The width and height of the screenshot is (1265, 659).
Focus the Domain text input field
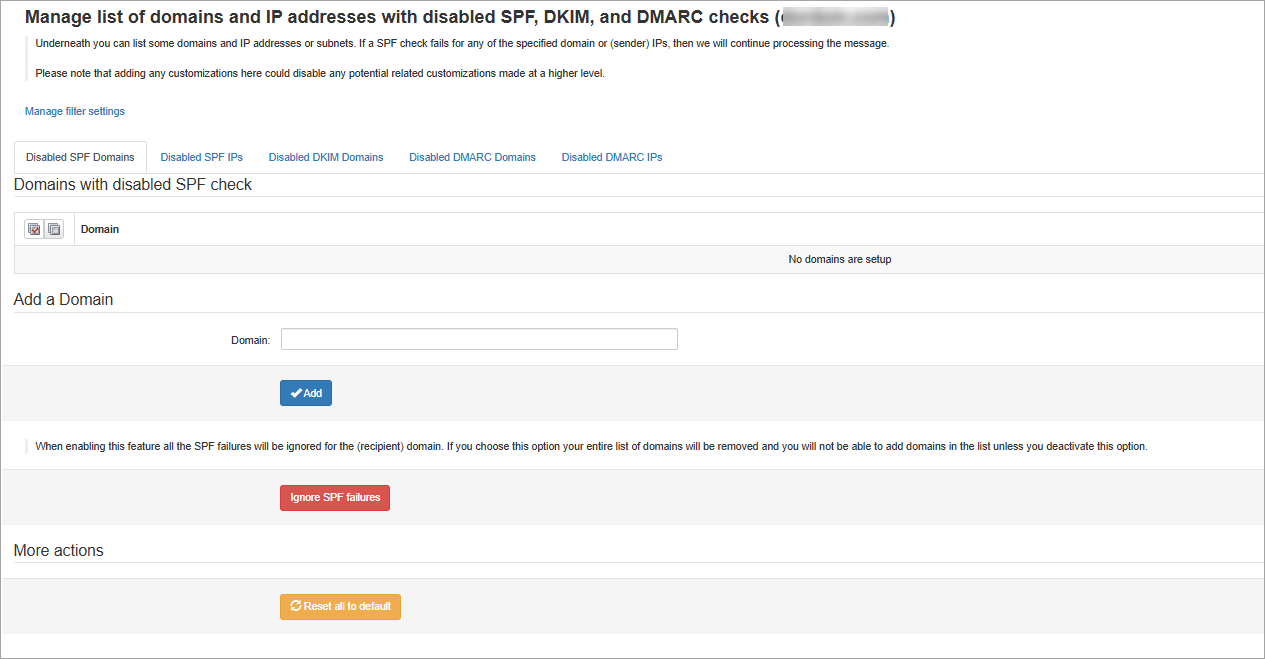pos(479,340)
